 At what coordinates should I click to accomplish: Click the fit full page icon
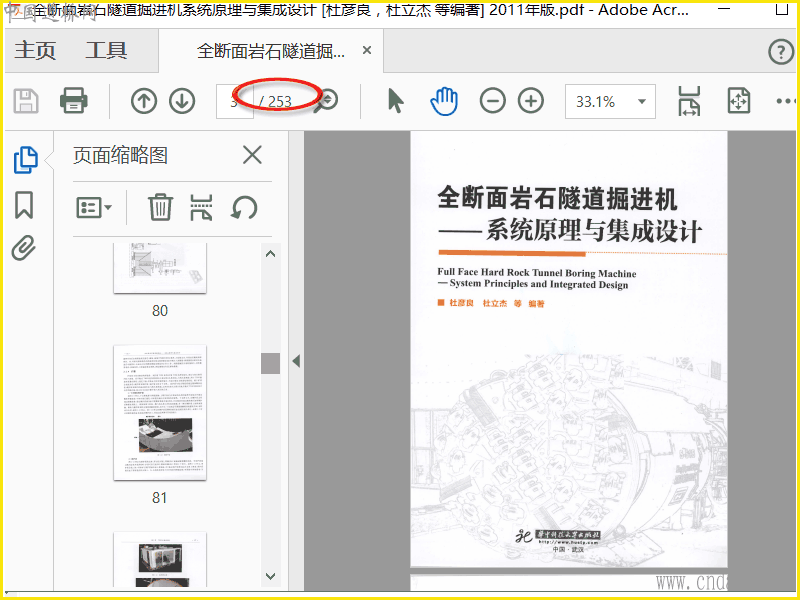[738, 101]
